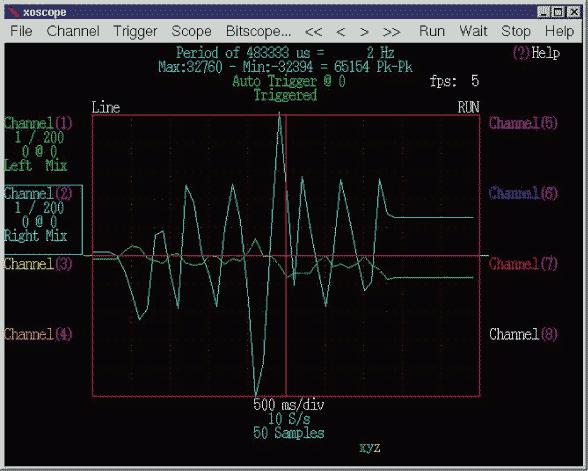
Task: Click the (?)Help label in scope display
Action: click(x=536, y=53)
